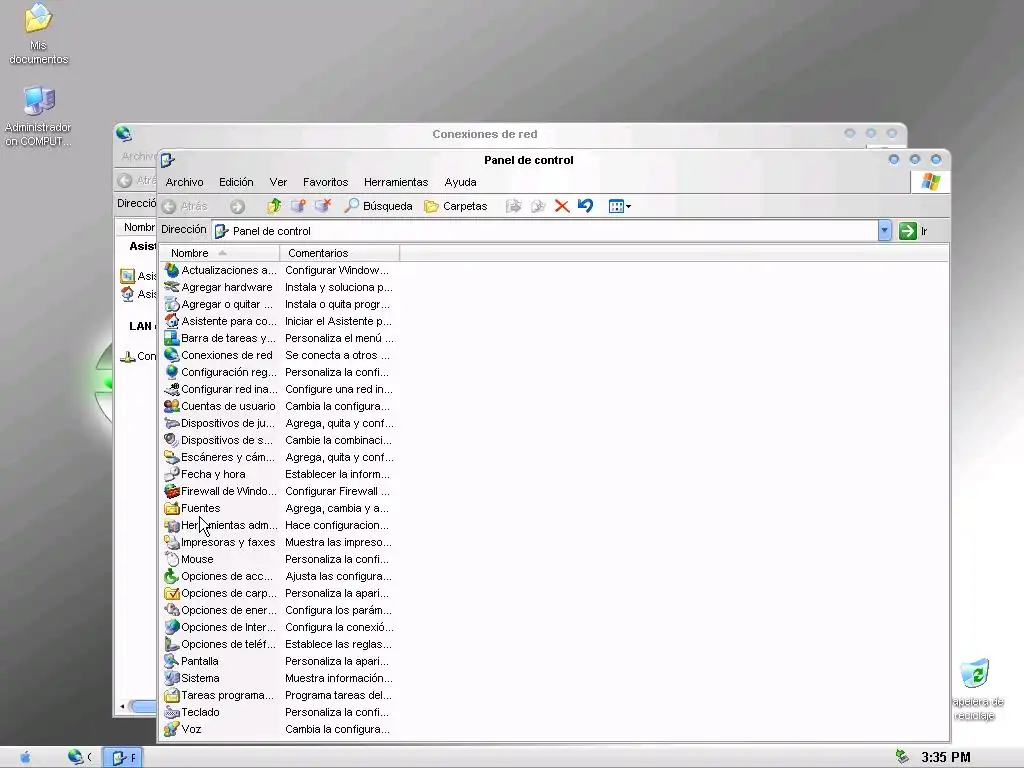
Task: Sort list by Comentarios column header
Action: click(x=340, y=253)
